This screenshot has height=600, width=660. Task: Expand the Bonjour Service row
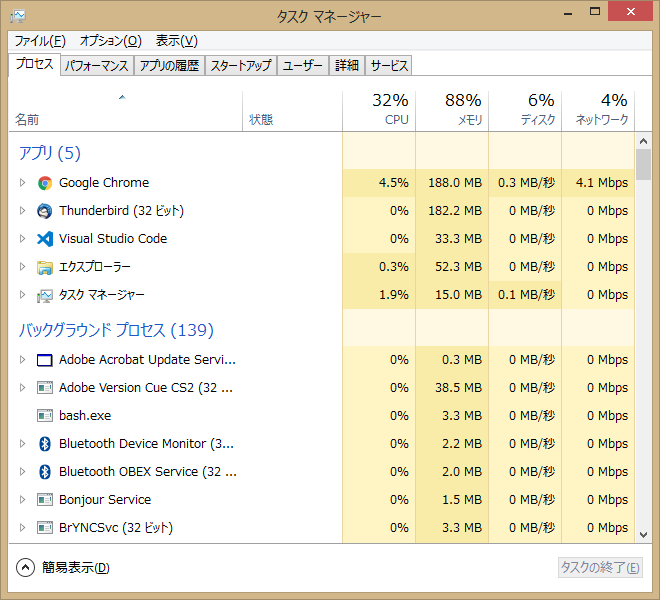[x=22, y=500]
